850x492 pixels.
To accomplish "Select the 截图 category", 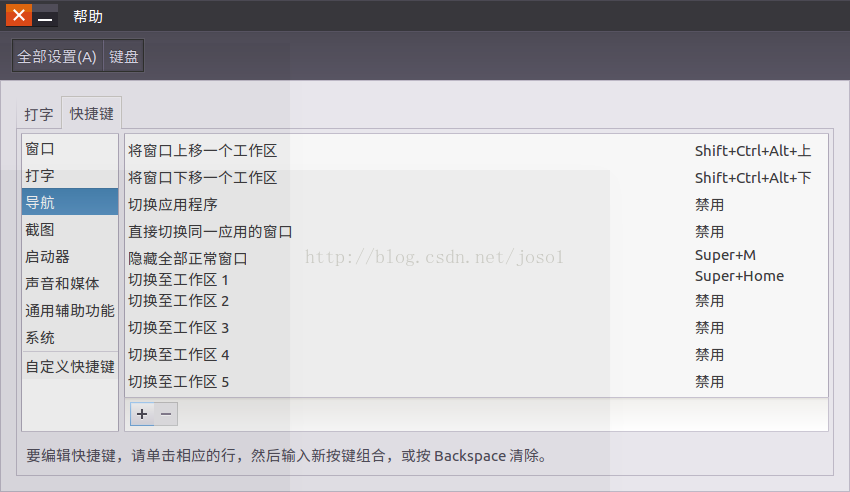I will pyautogui.click(x=70, y=230).
